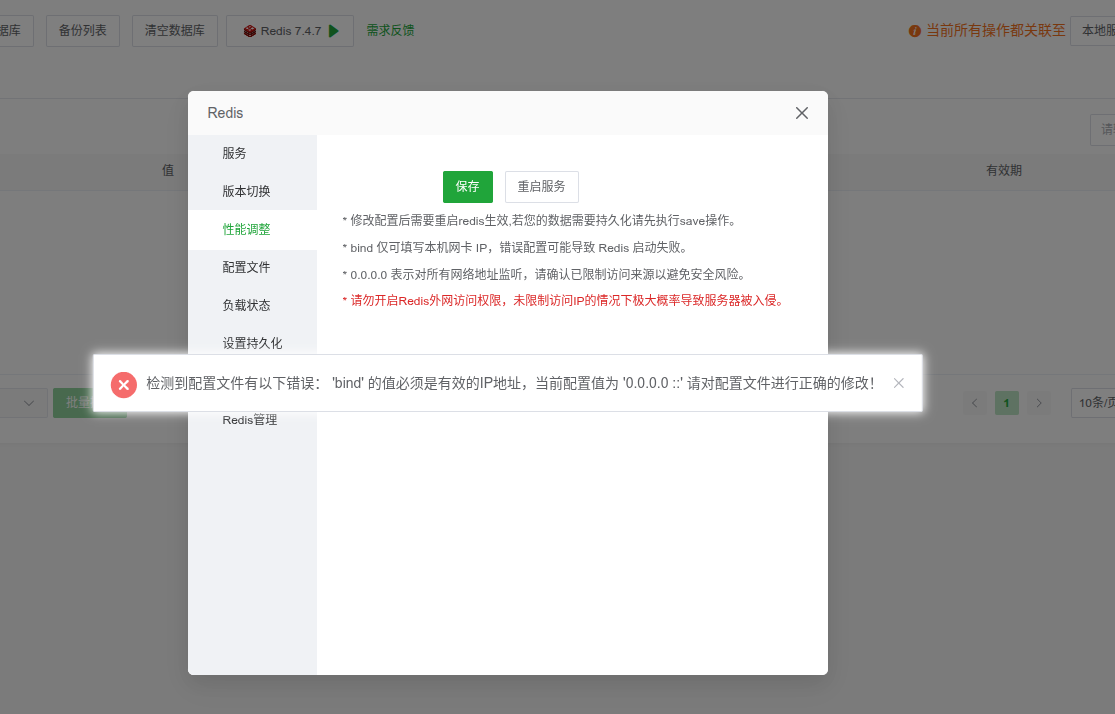Expand the dropdown left of the batch button
This screenshot has width=1115, height=714.
click(x=28, y=403)
